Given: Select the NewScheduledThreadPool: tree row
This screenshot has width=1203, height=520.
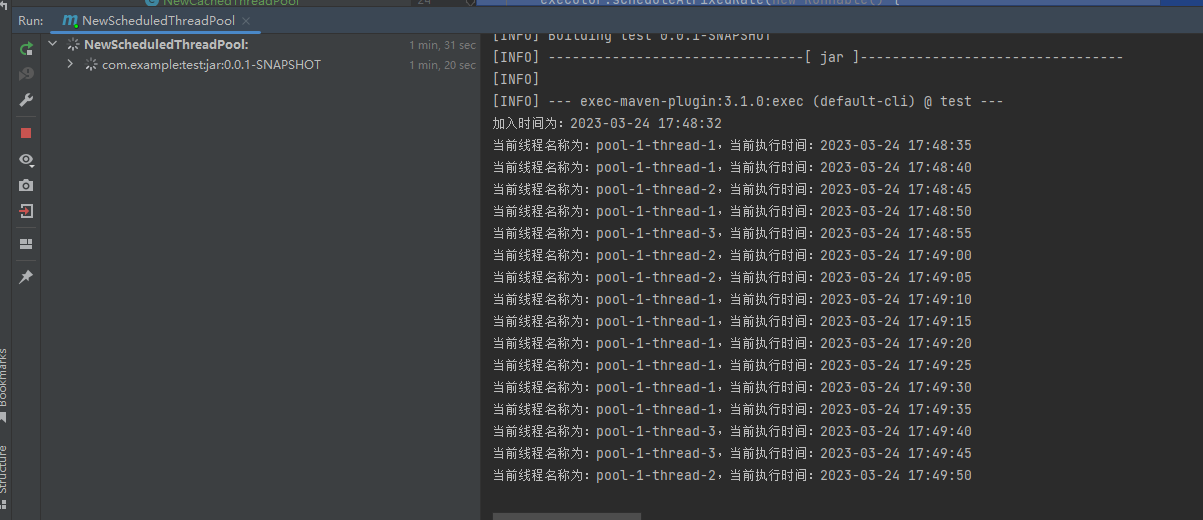Looking at the screenshot, I should pos(261,44).
